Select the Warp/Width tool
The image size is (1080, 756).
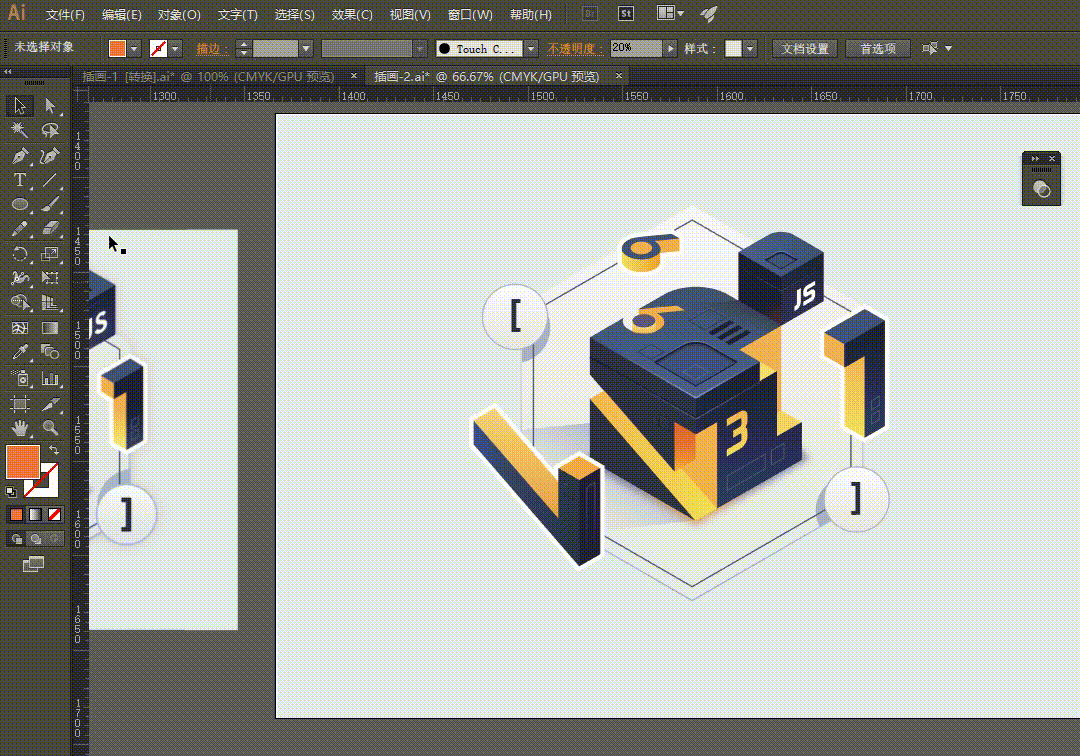tap(19, 278)
